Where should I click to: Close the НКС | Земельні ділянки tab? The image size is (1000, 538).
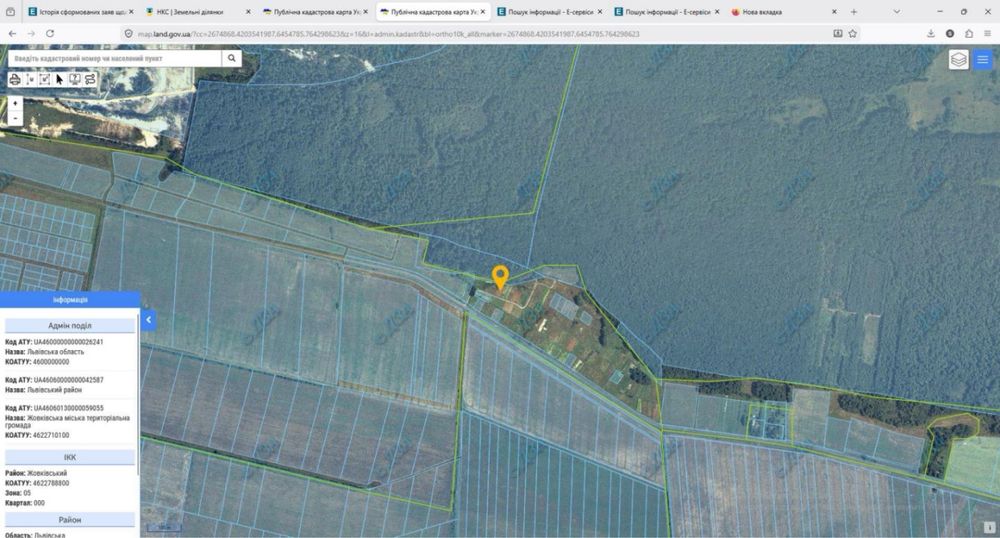(x=248, y=11)
